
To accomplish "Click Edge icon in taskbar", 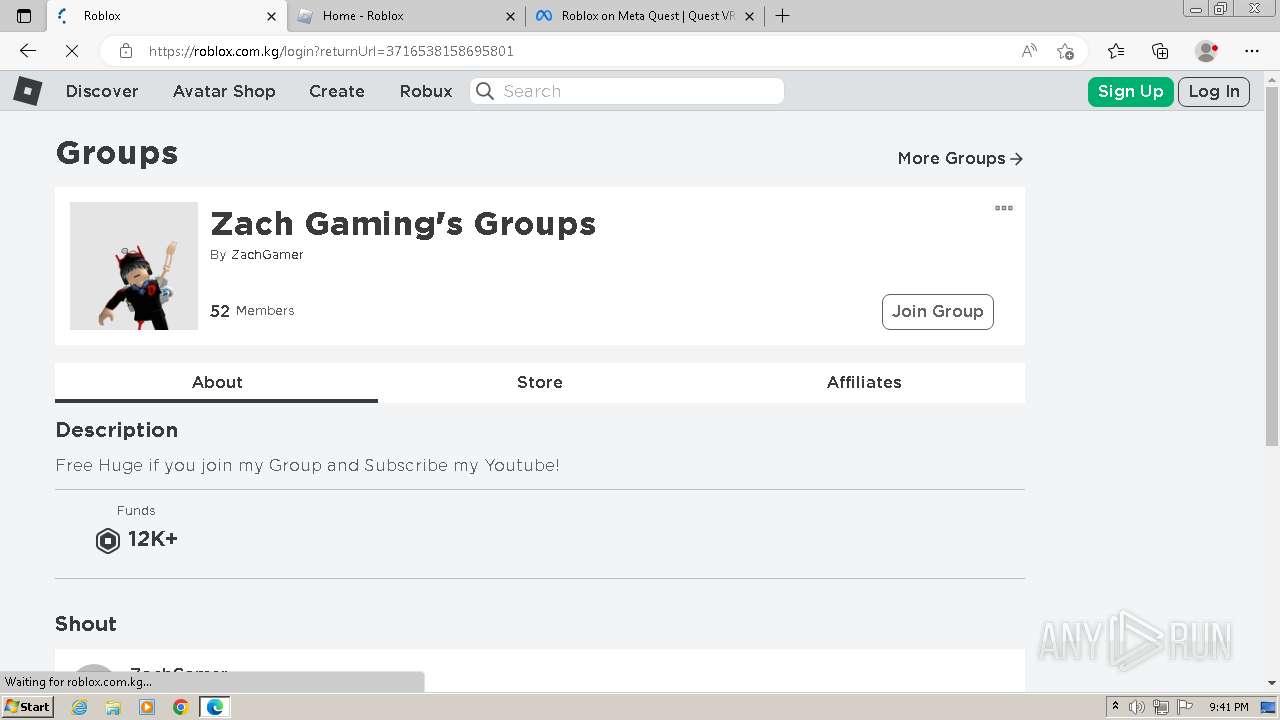I will 215,707.
